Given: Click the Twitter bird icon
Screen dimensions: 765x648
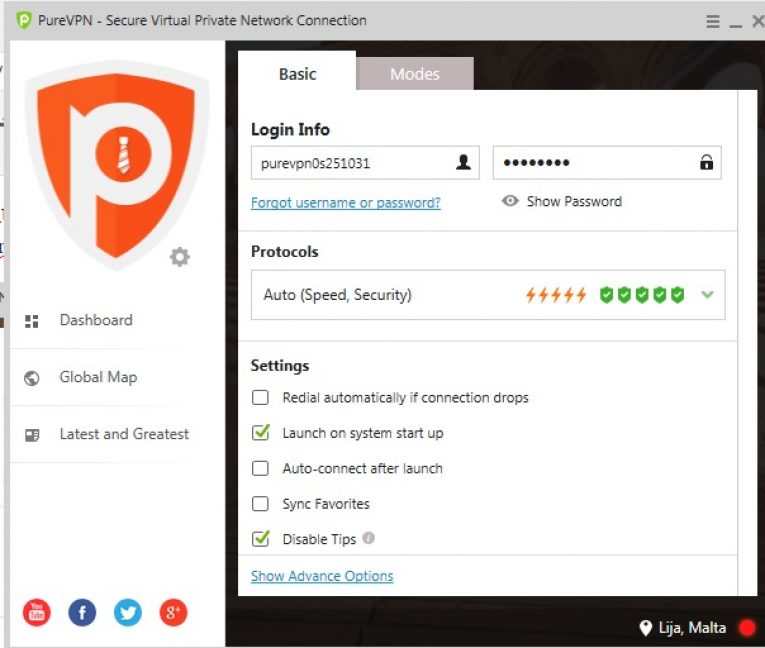Looking at the screenshot, I should [x=128, y=613].
